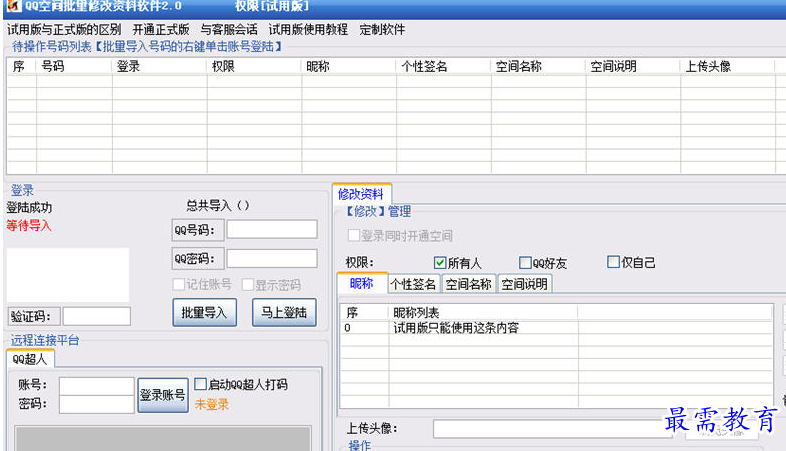Screen dimensions: 786x451
Task: Select the 修改资料 tab
Action: point(361,193)
